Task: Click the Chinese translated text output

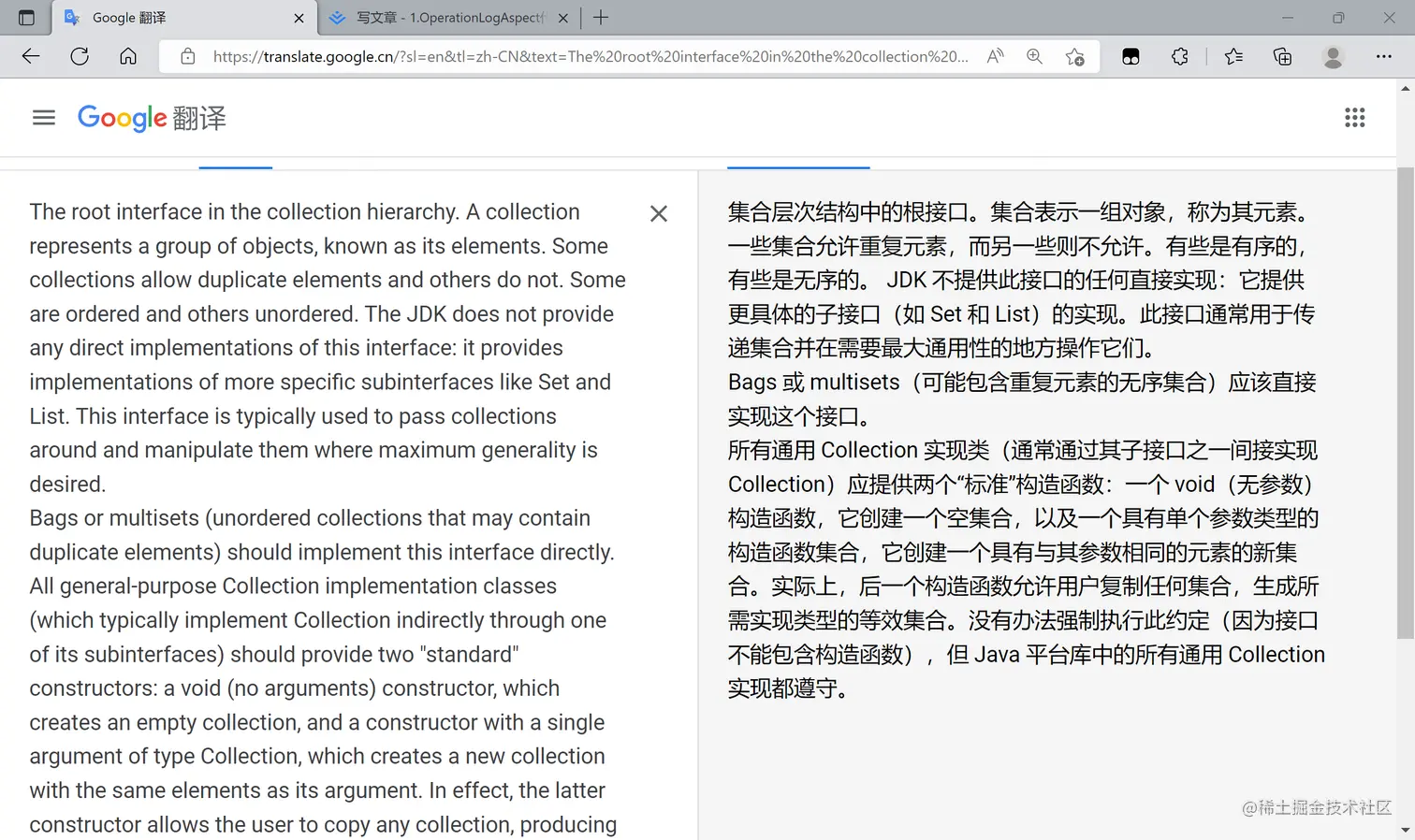Action: pos(1026,450)
